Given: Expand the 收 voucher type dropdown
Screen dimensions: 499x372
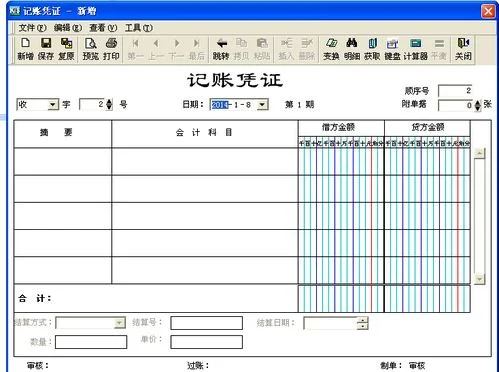Looking at the screenshot, I should [x=52, y=105].
